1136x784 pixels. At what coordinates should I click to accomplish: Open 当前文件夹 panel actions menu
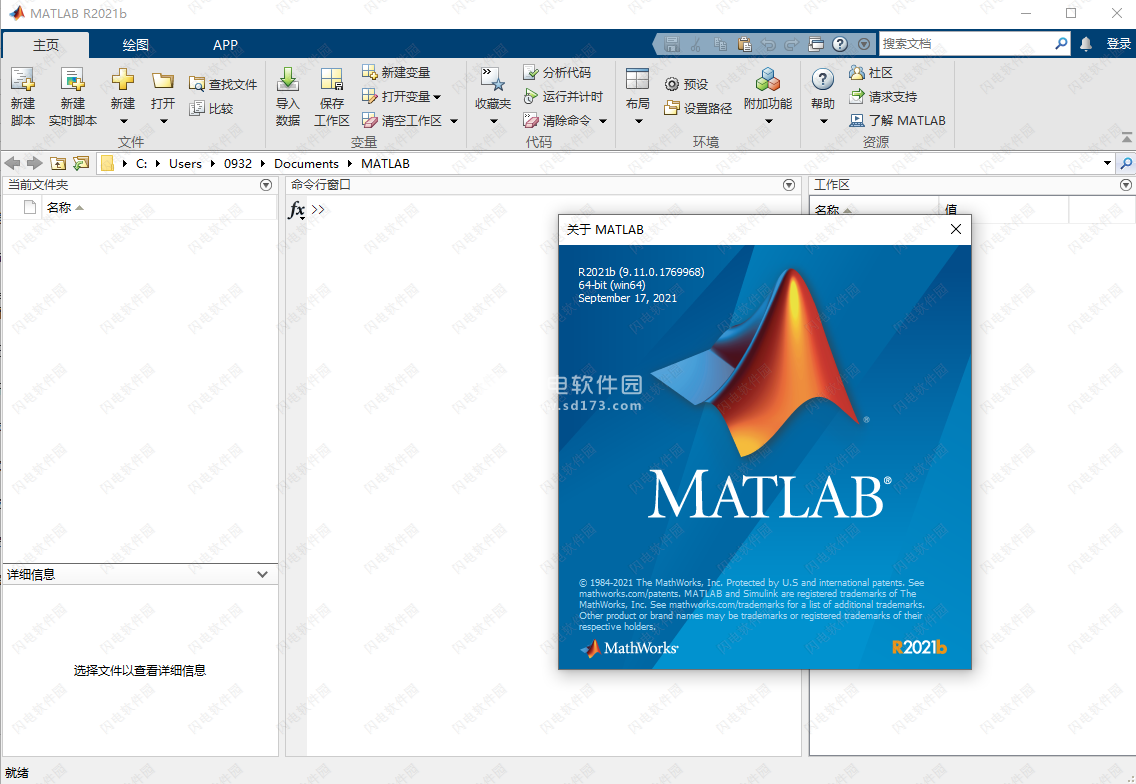(266, 185)
